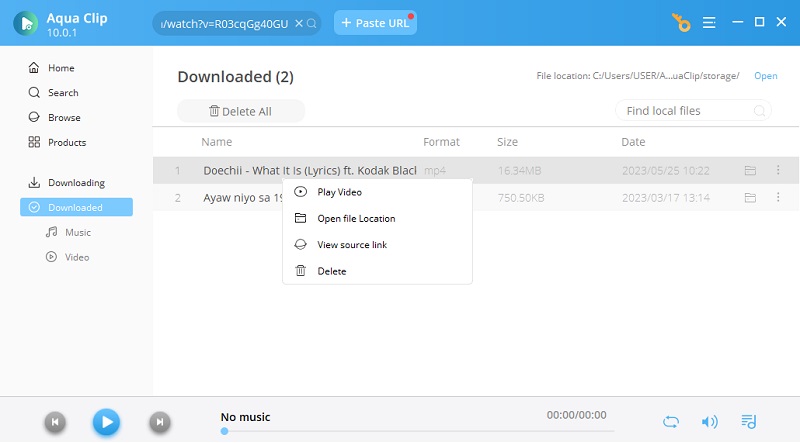Choose View source link menu entry
The image size is (800, 443).
click(377, 244)
